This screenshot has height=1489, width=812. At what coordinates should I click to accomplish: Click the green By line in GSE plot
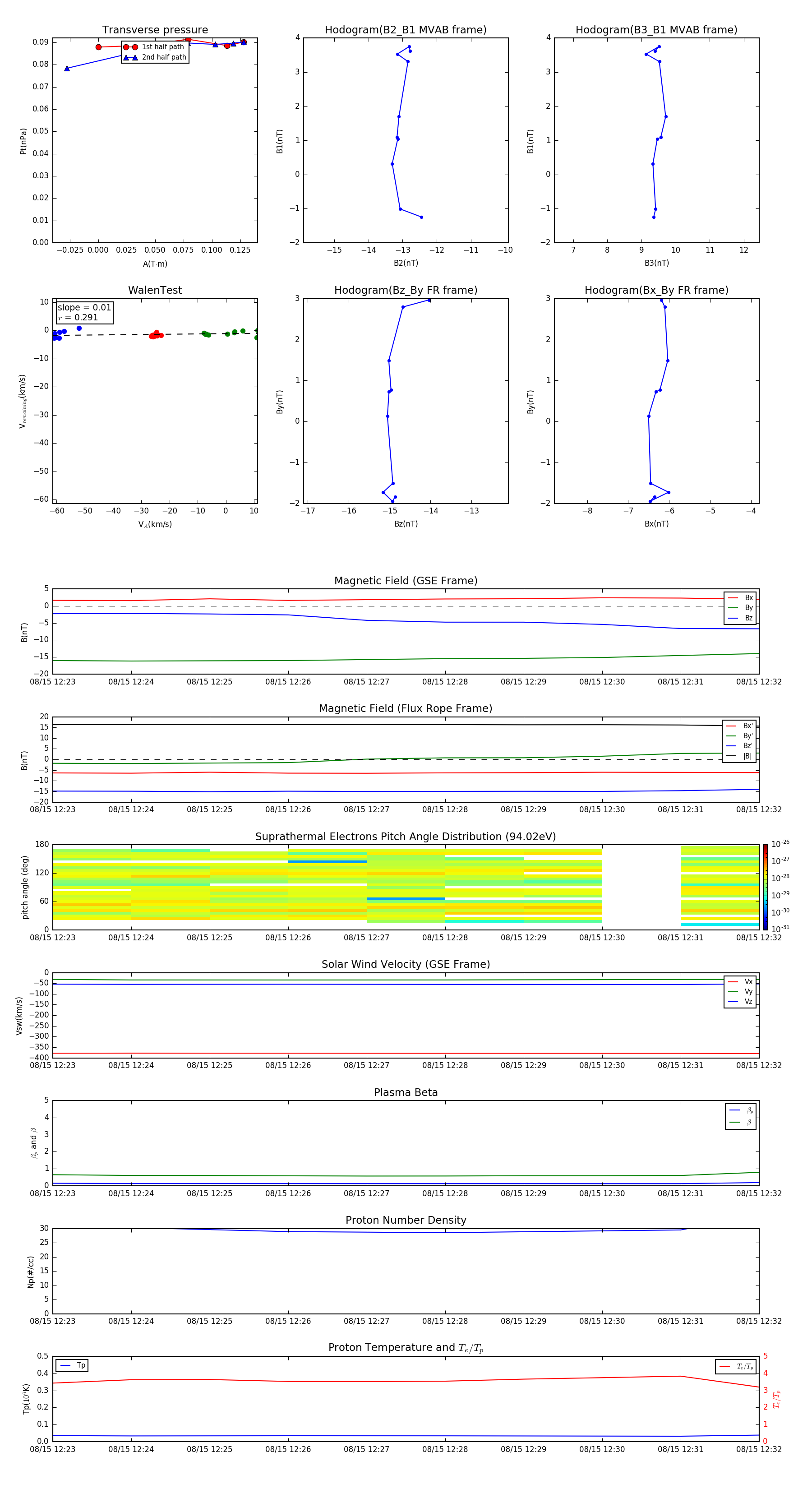(x=406, y=659)
